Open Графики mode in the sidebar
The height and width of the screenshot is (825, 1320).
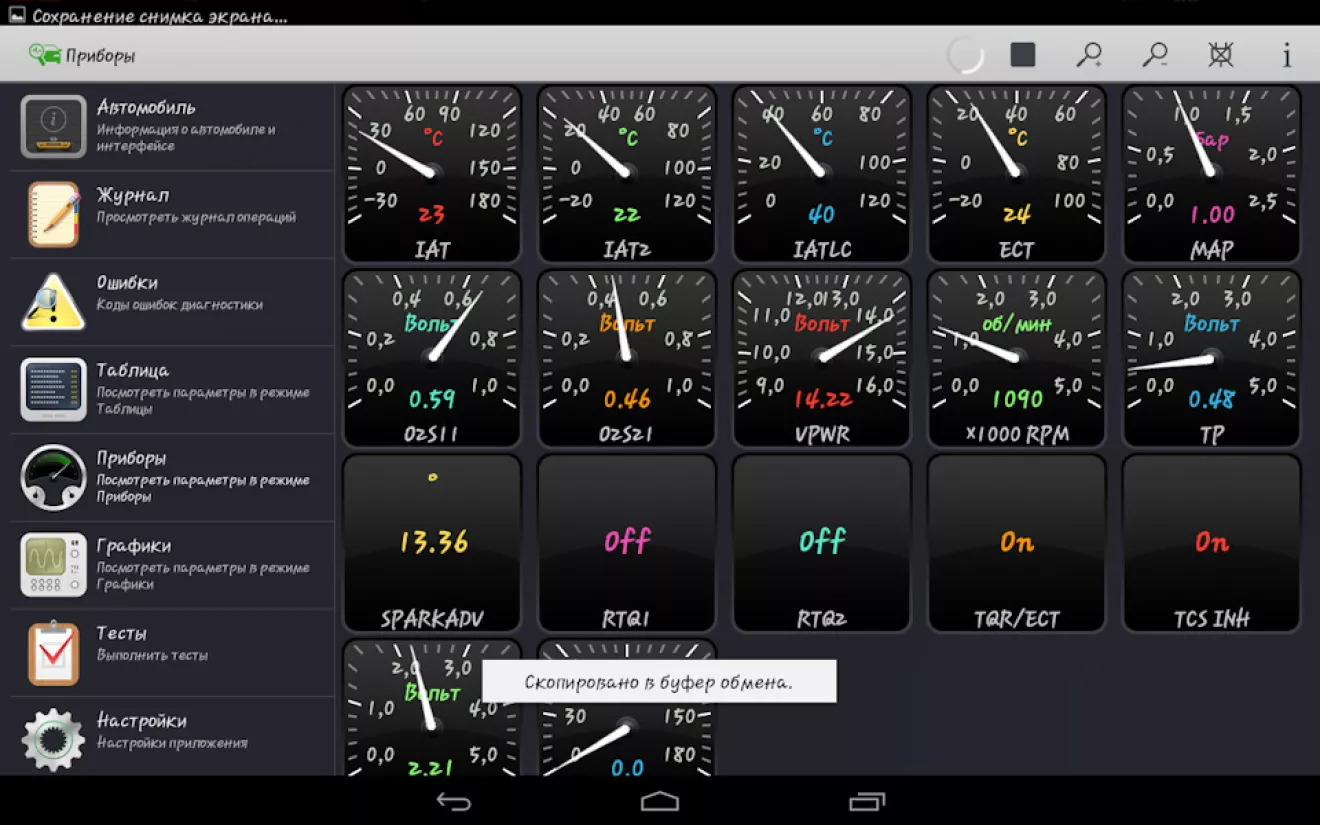pos(172,564)
